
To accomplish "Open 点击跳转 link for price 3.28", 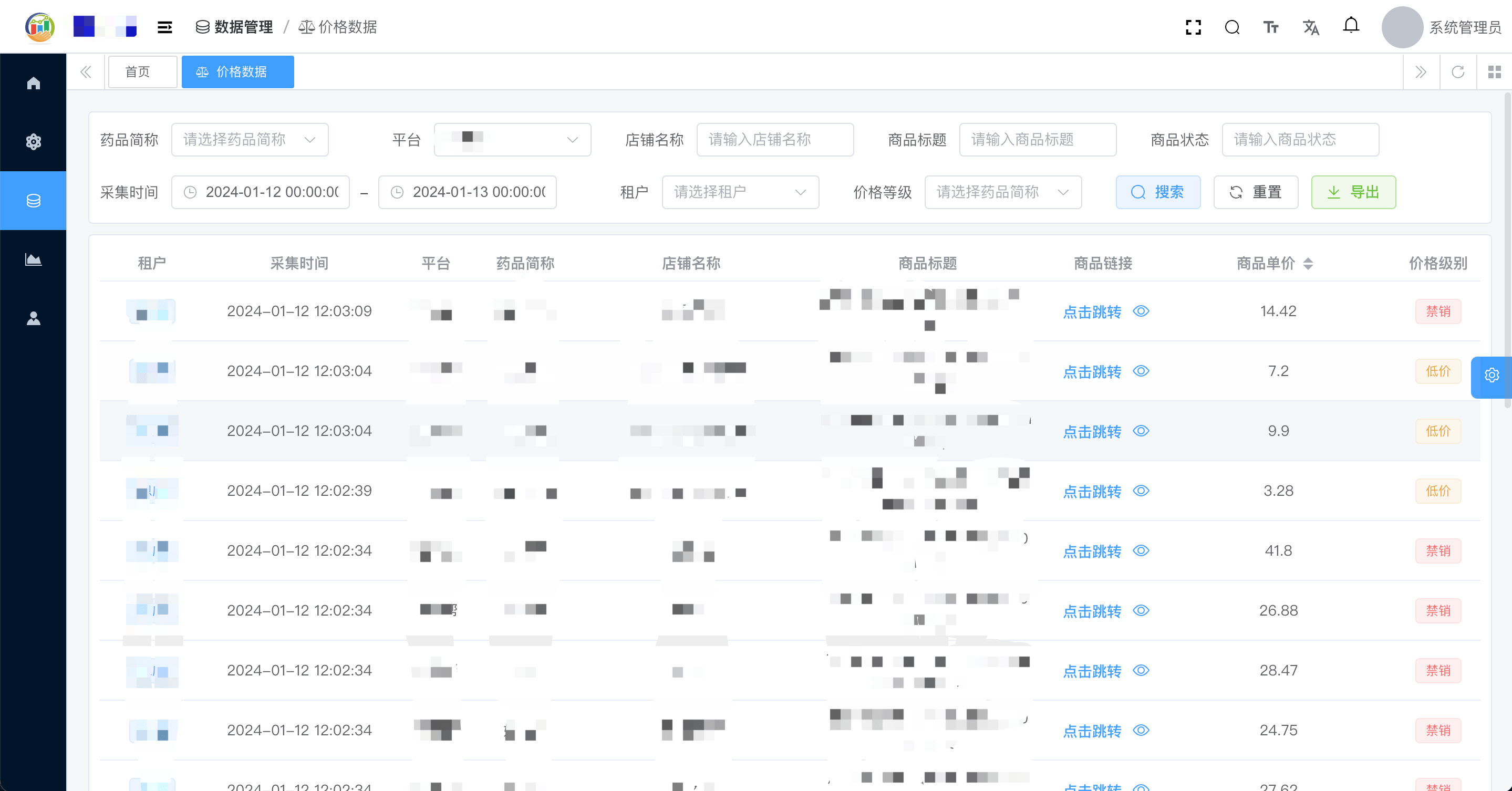I will click(x=1092, y=491).
